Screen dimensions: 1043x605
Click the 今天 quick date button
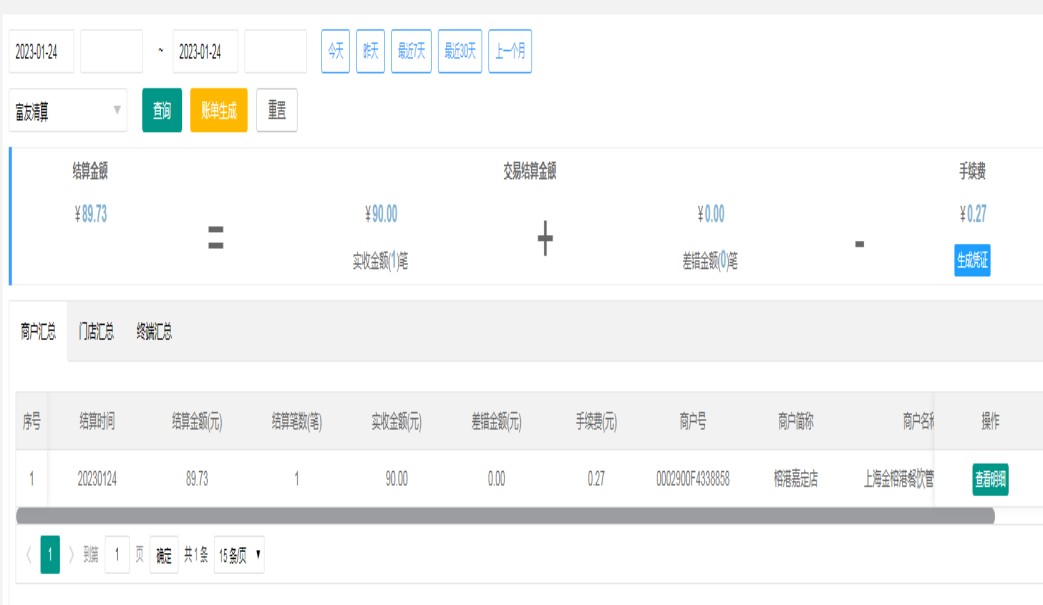[x=335, y=52]
